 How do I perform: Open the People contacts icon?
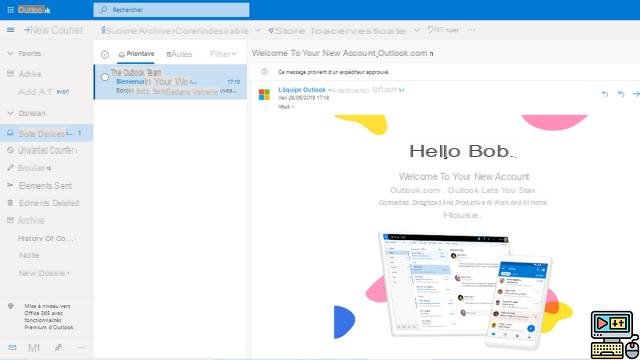pyautogui.click(x=58, y=348)
